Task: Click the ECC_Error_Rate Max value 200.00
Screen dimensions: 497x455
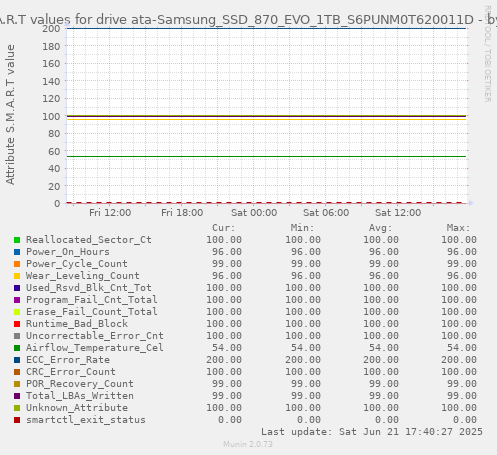Action: pos(459,360)
